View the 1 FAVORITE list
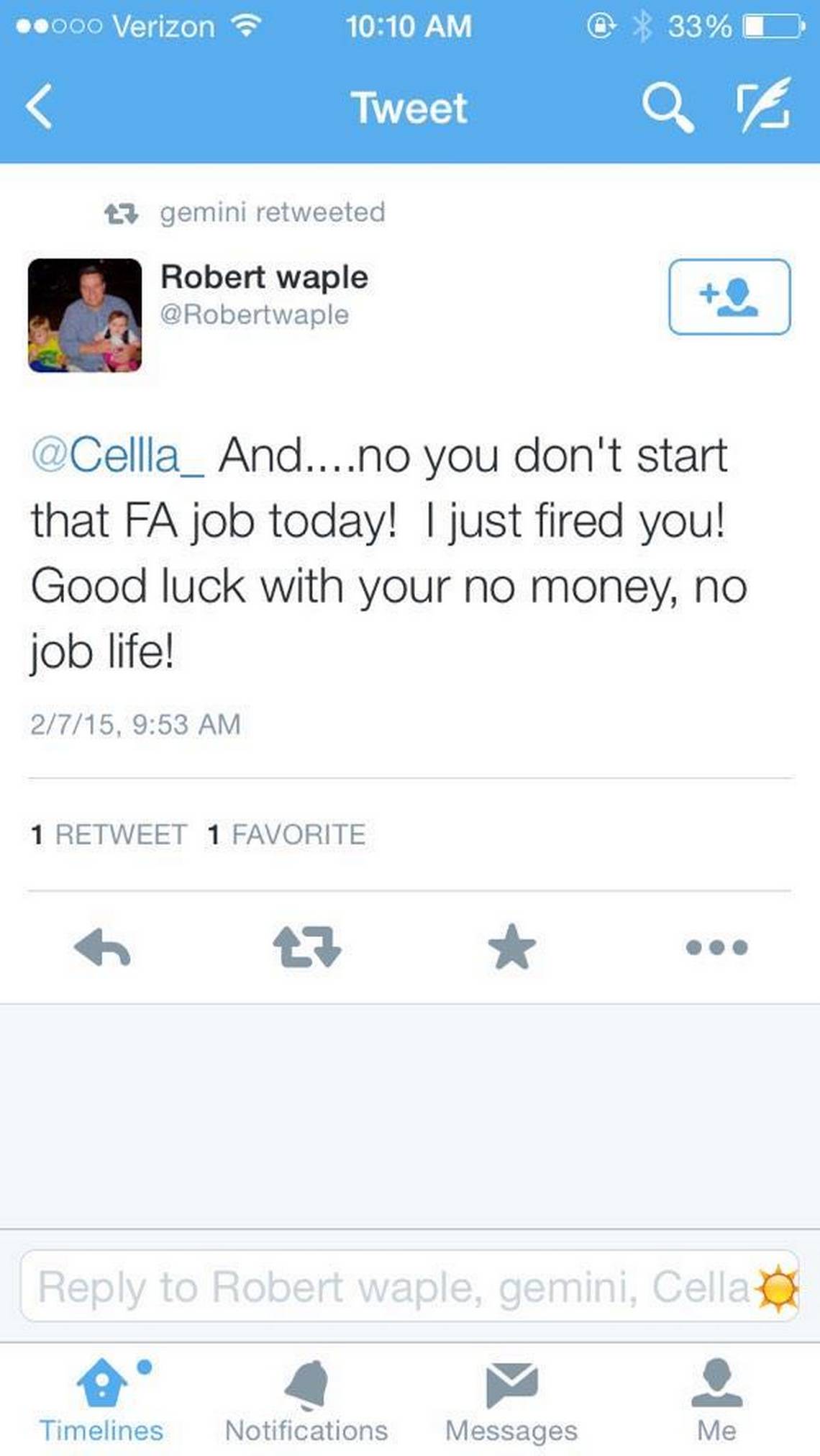Viewport: 820px width, 1456px height. point(286,835)
